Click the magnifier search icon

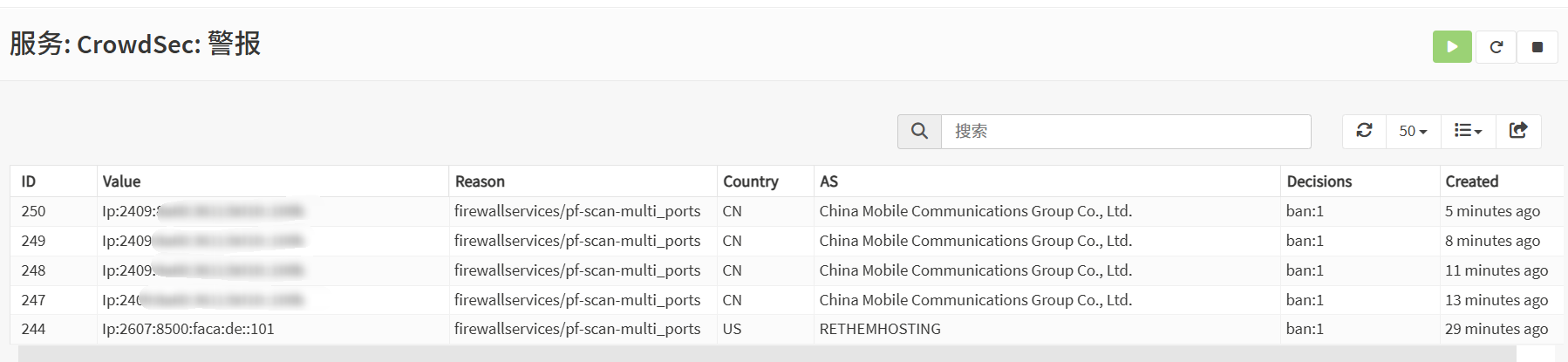(x=919, y=131)
